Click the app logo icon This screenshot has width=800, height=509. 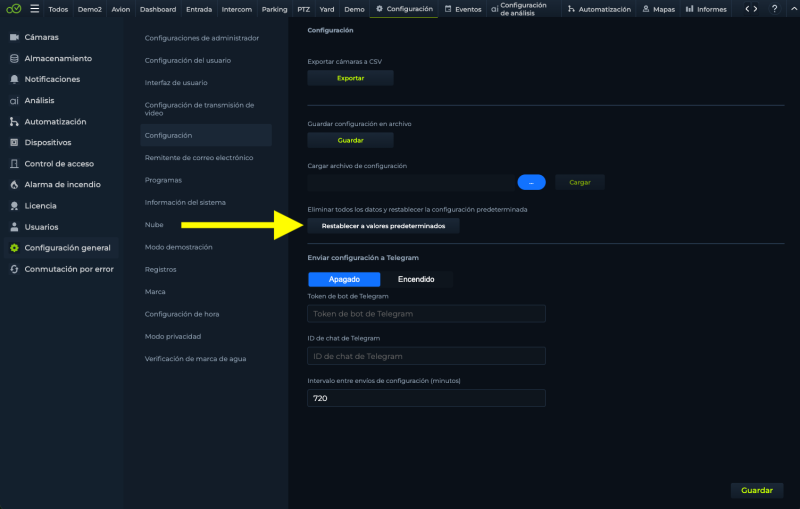click(x=14, y=9)
